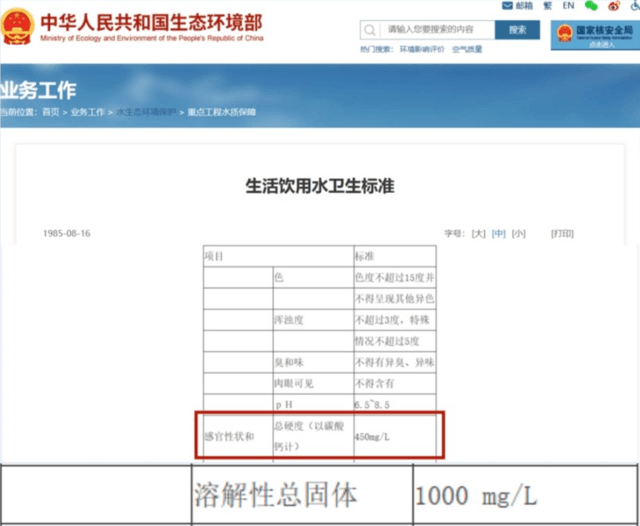Click the blue 搜索 button
Viewport: 640px width, 526px height.
[x=517, y=30]
